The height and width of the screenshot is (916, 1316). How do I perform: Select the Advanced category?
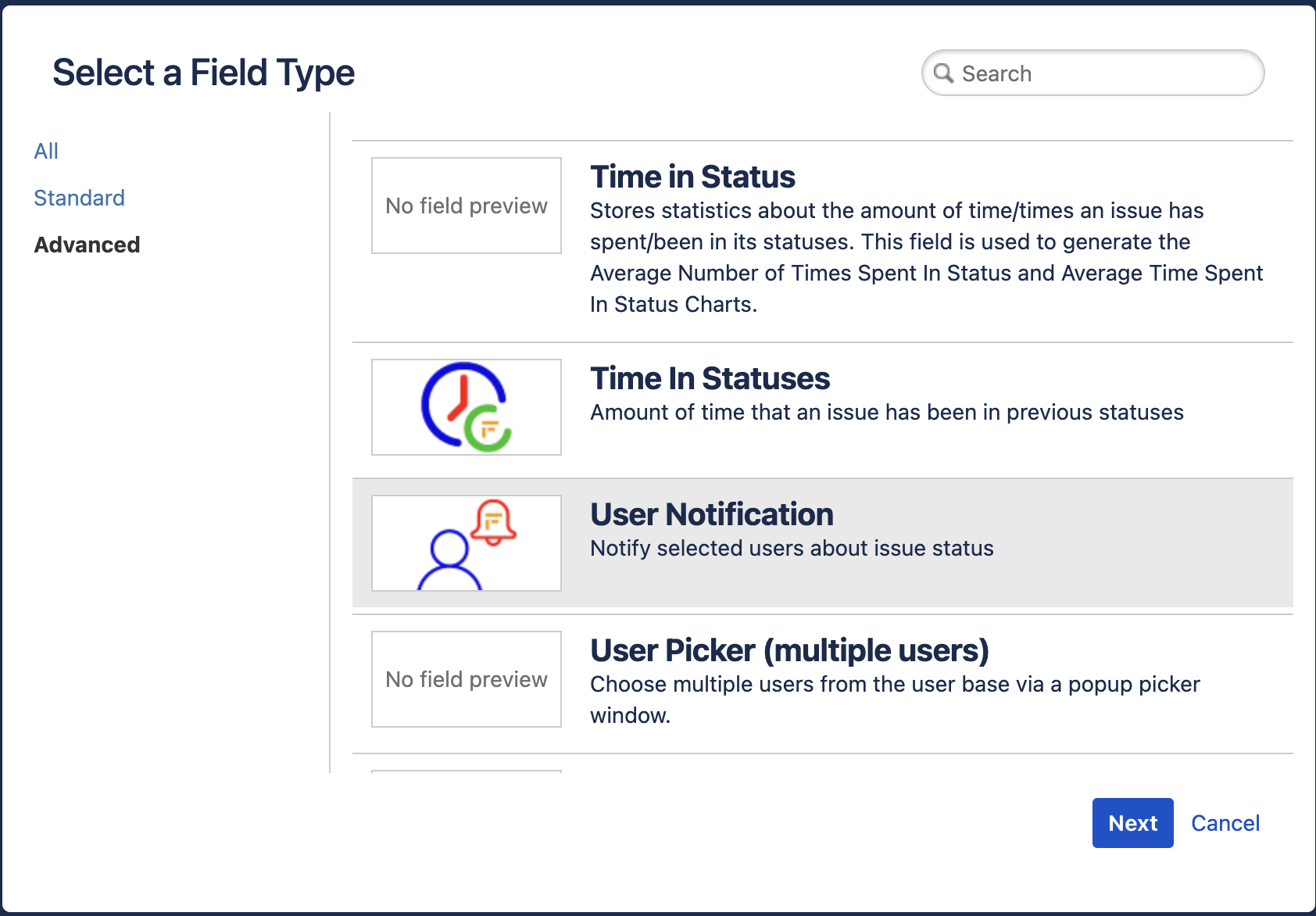87,245
